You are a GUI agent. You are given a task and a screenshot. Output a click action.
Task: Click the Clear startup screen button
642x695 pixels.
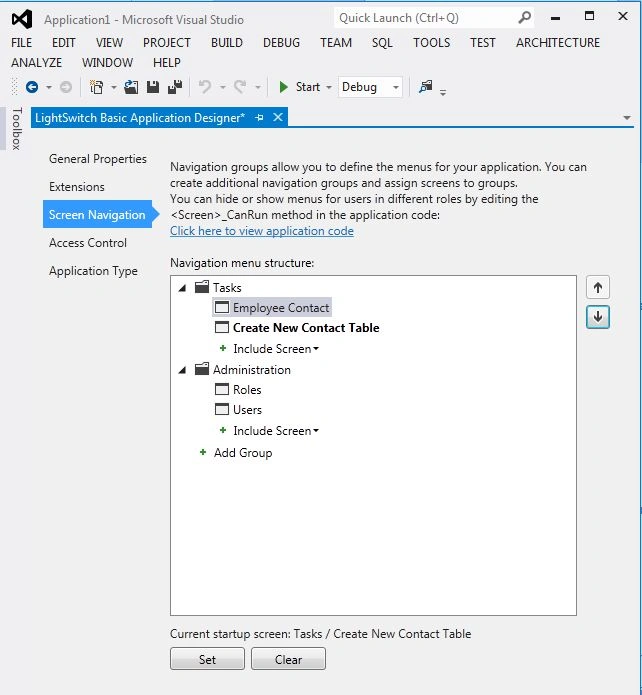[288, 659]
